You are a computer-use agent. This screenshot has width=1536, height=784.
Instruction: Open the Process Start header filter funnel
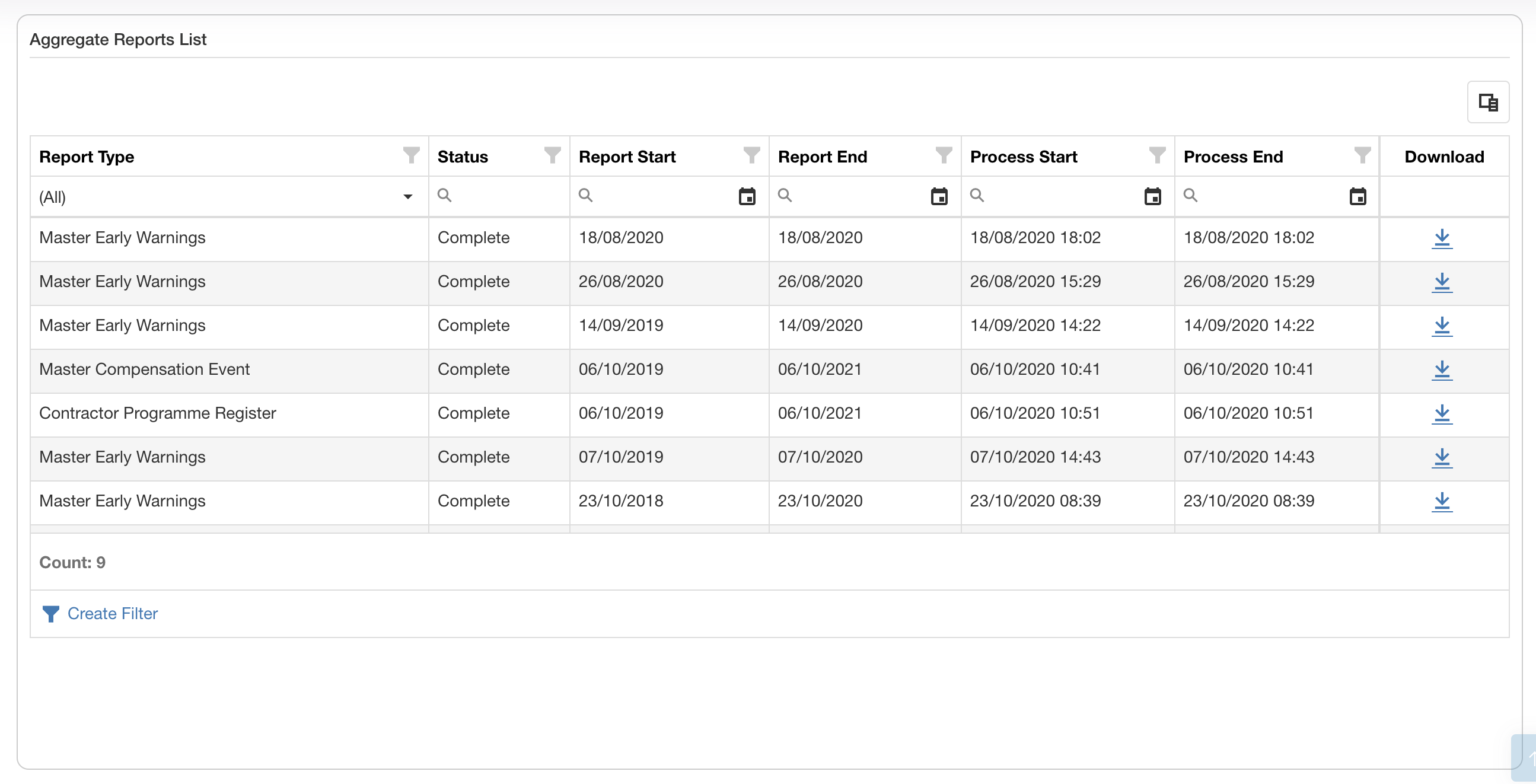1157,155
